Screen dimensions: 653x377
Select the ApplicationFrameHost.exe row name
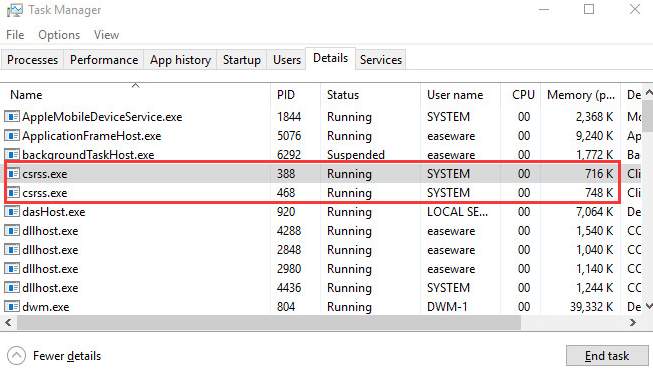[x=92, y=136]
